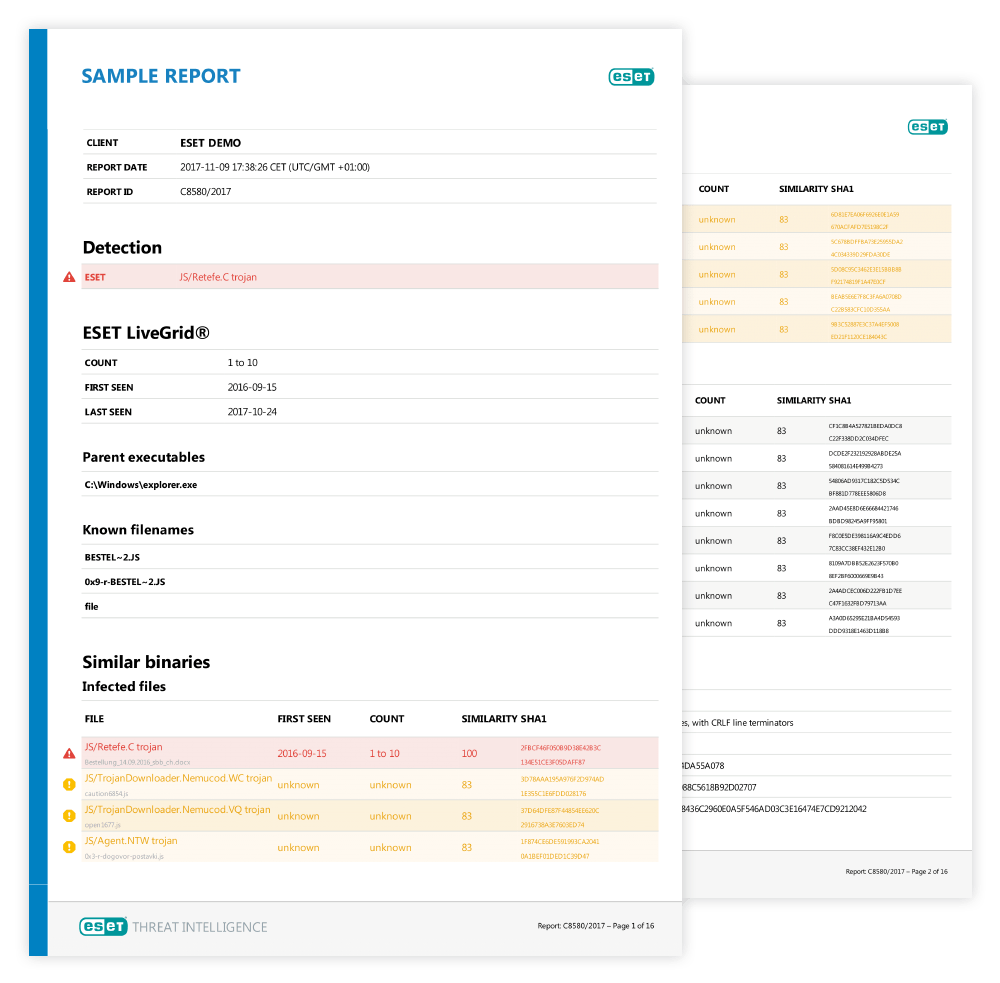Select JS/Retefe.C trojan in the Infected files table
Image resolution: width=1000 pixels, height=983 pixels.
[124, 747]
